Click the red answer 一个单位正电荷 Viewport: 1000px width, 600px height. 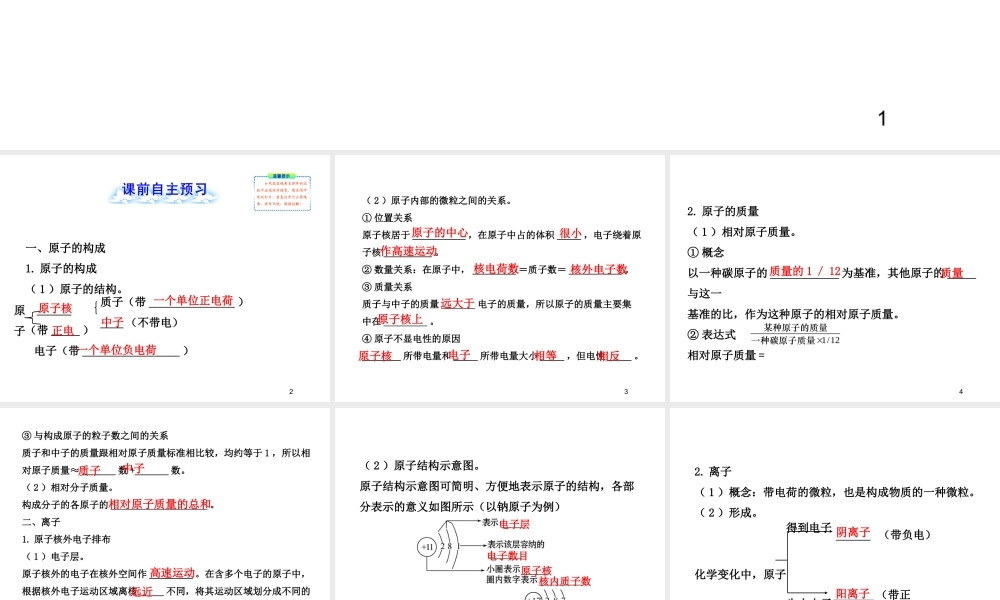[x=193, y=301]
